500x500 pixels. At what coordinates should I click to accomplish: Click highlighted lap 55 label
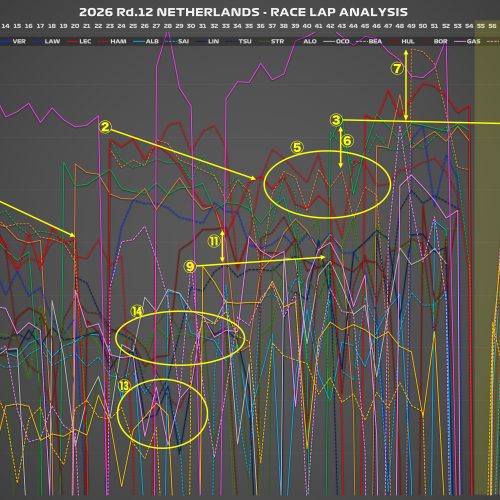point(481,26)
